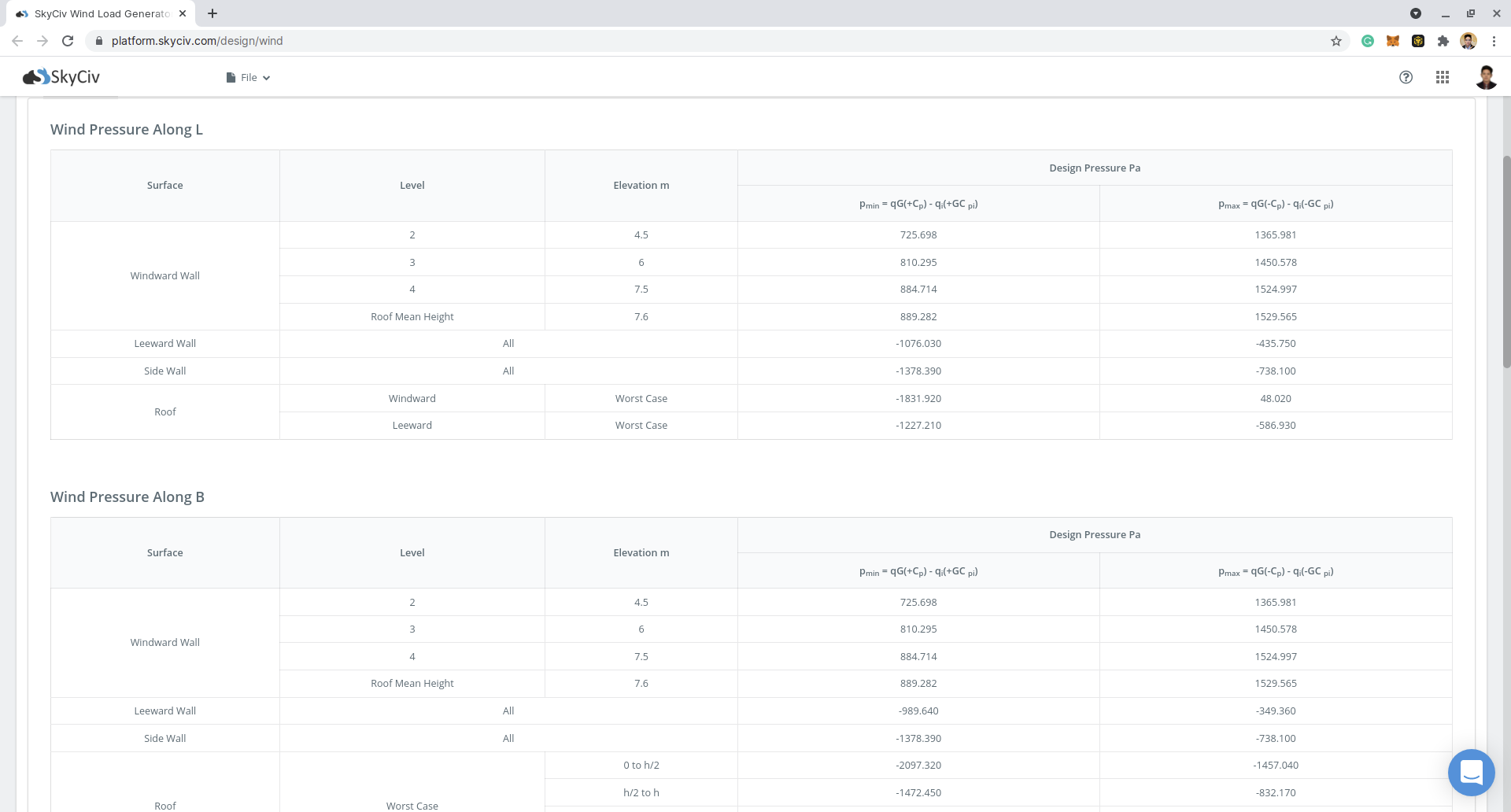Image resolution: width=1511 pixels, height=812 pixels.
Task: Open the apps grid menu
Action: [x=1443, y=77]
